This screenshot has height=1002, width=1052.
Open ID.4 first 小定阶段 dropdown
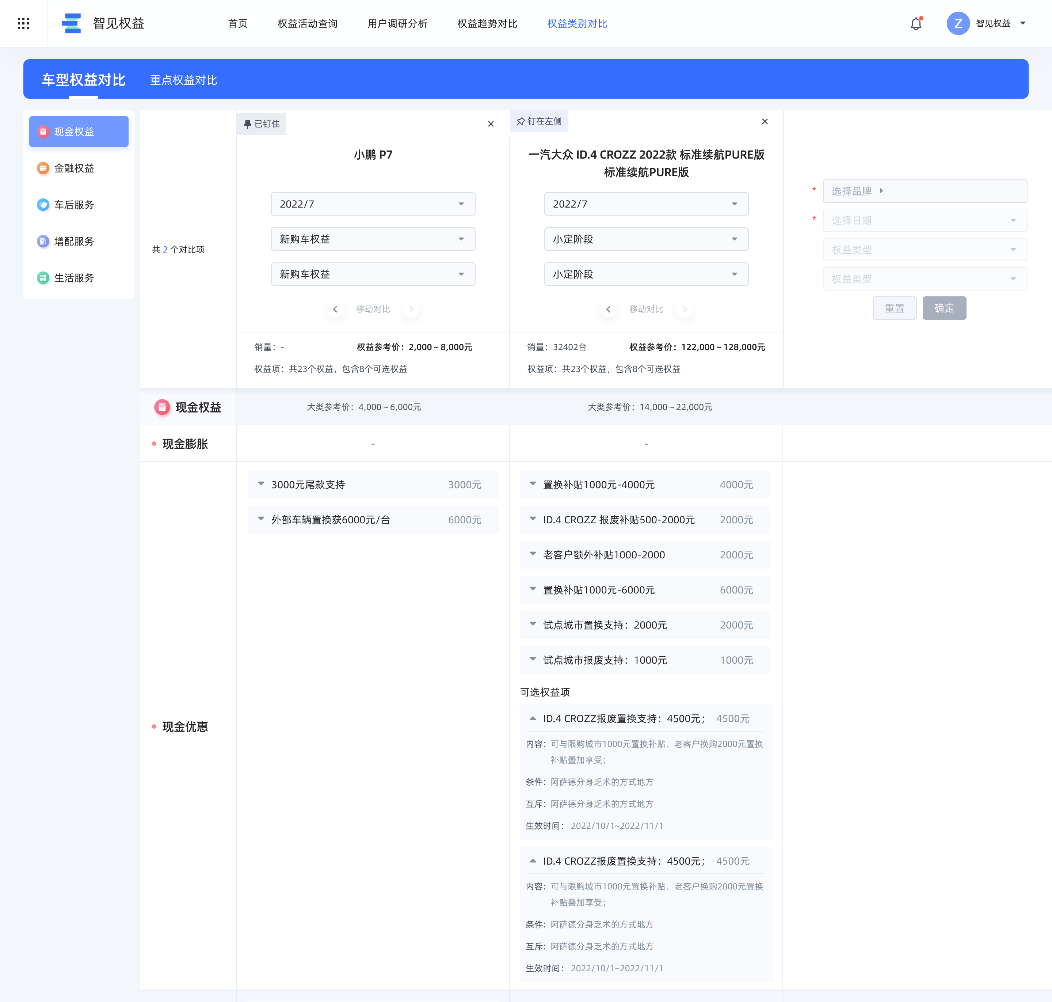[x=646, y=239]
